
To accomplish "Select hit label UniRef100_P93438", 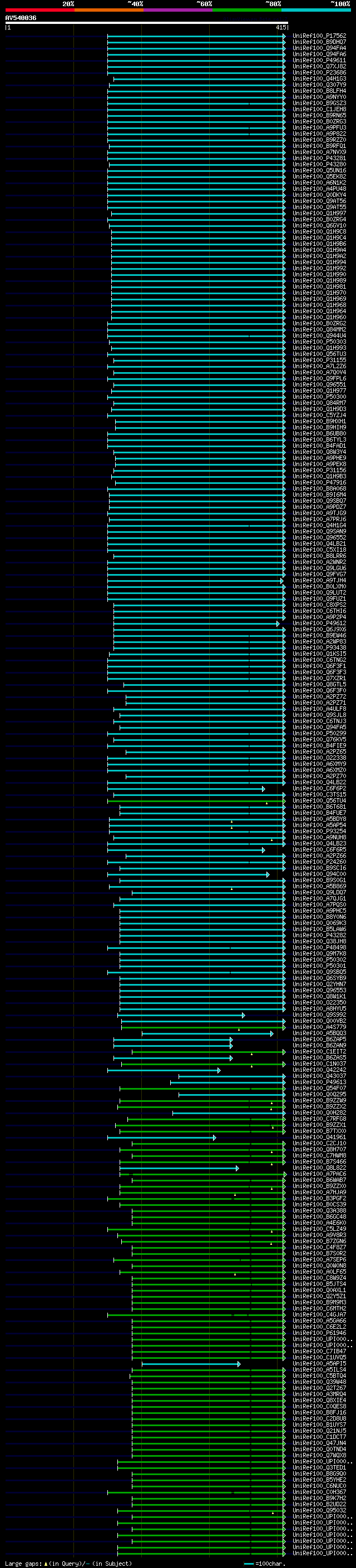I will coord(319,647).
